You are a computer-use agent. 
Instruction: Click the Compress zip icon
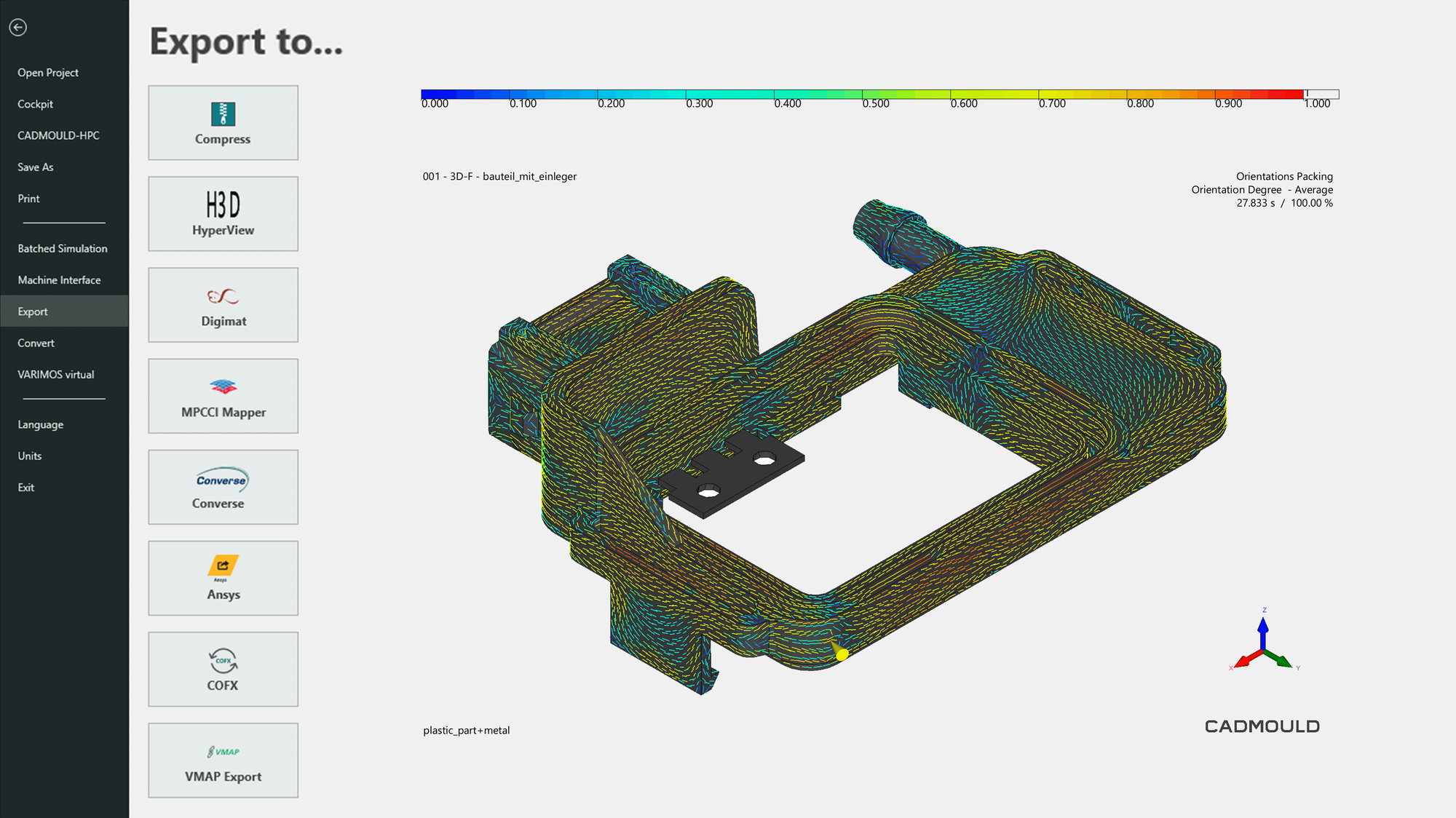[x=223, y=114]
